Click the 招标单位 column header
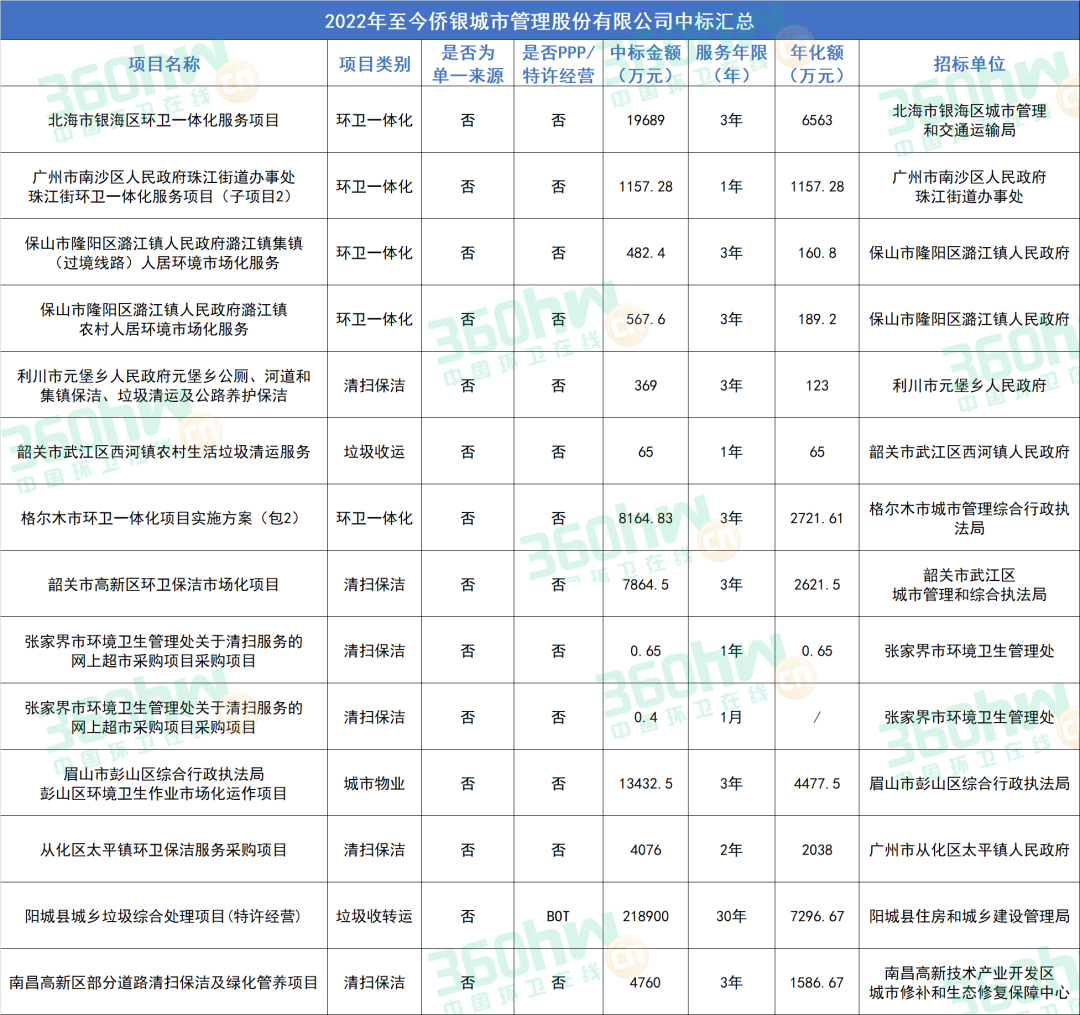 (x=969, y=64)
